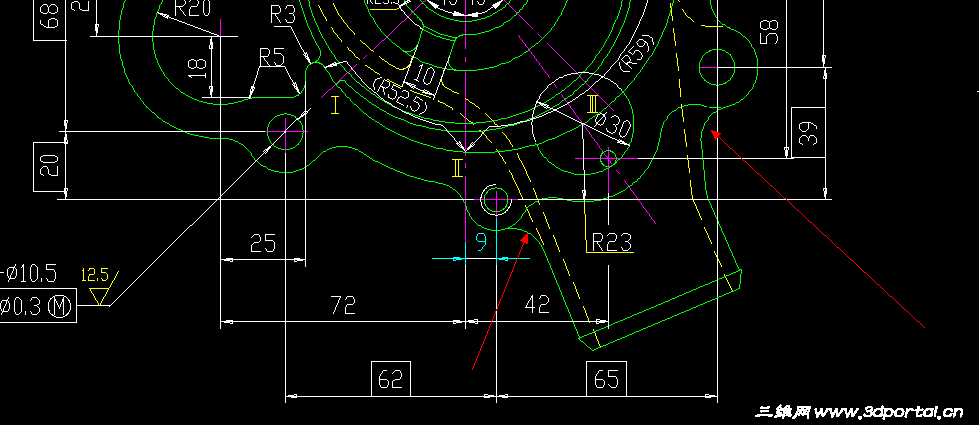Click the yellow 12.5 surface roughness value
The height and width of the screenshot is (425, 979).
tap(95, 275)
